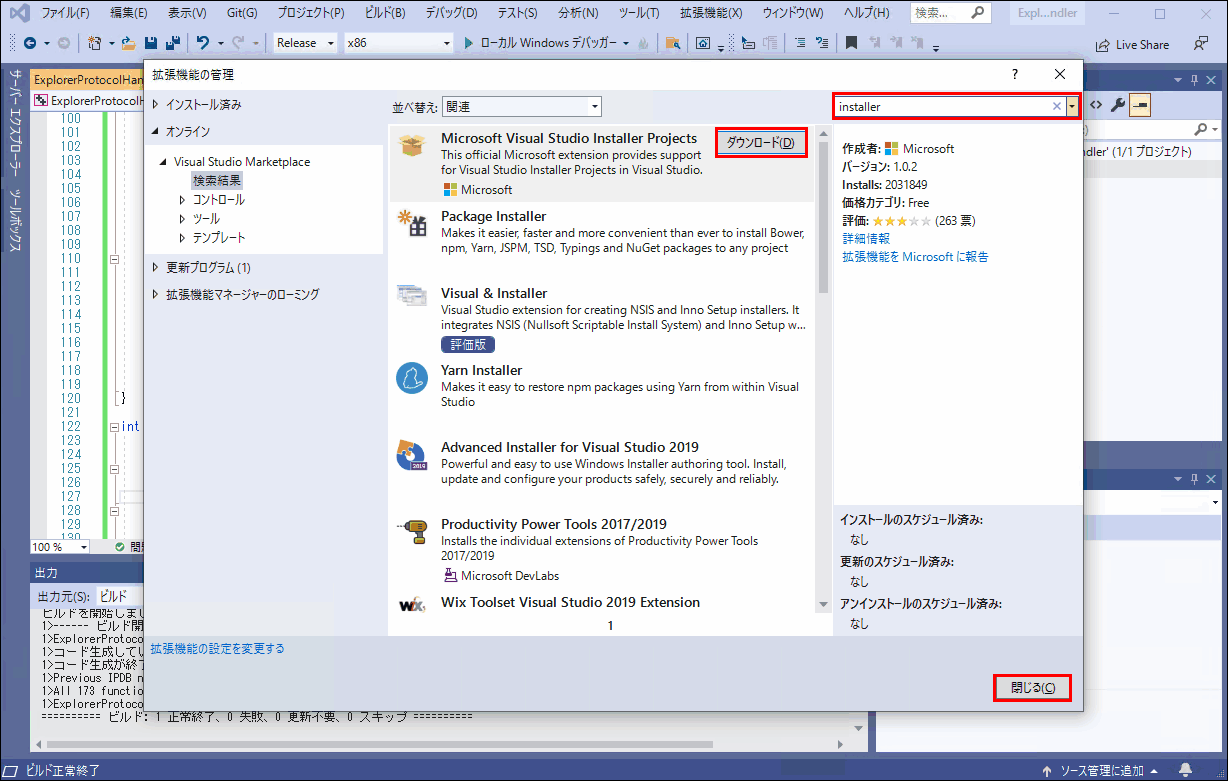1228x781 pixels.
Task: Click the ダウンロード(D) button
Action: click(x=761, y=143)
